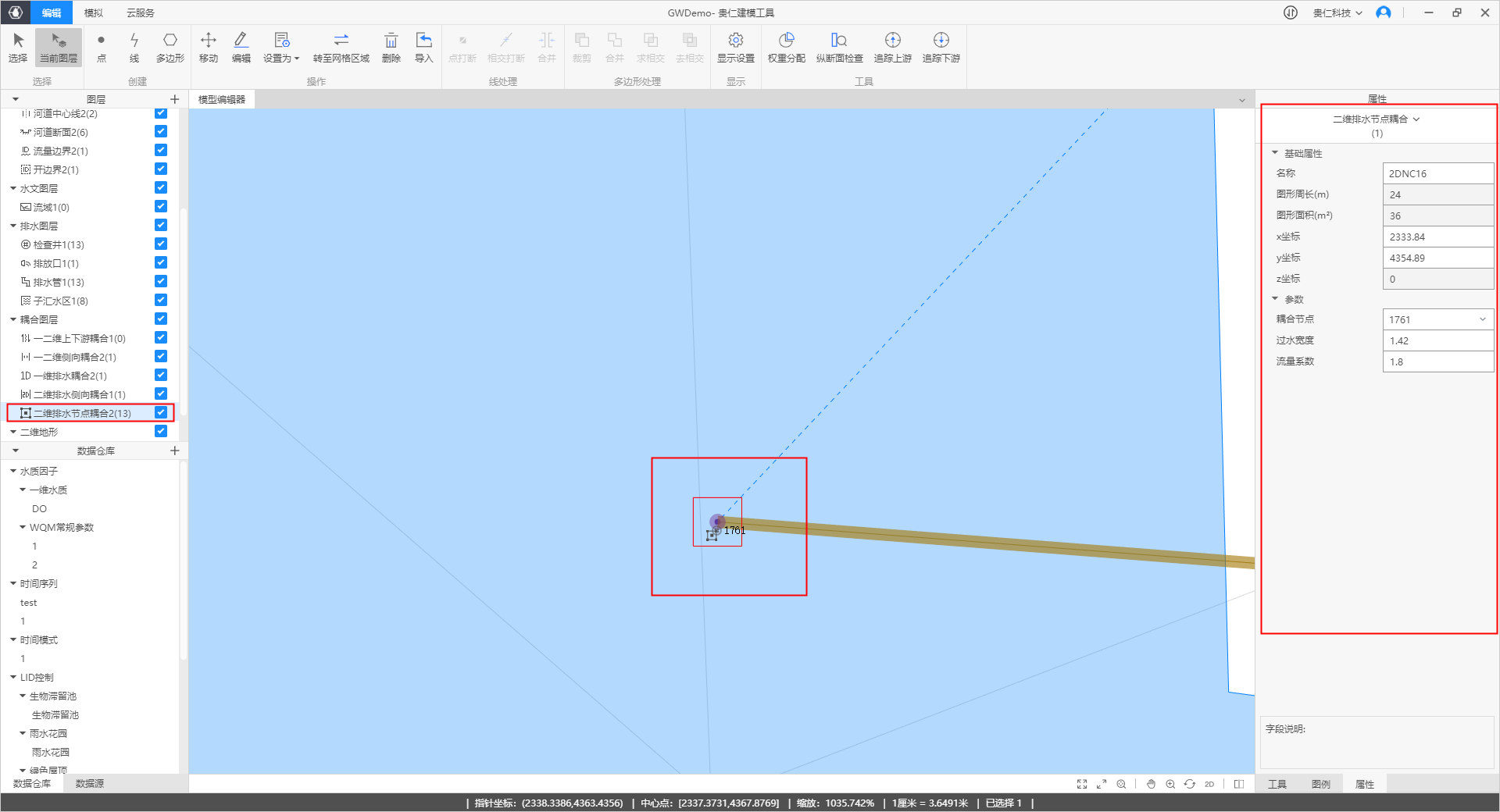
Task: Switch to the 图例 panel tab
Action: click(x=1320, y=784)
